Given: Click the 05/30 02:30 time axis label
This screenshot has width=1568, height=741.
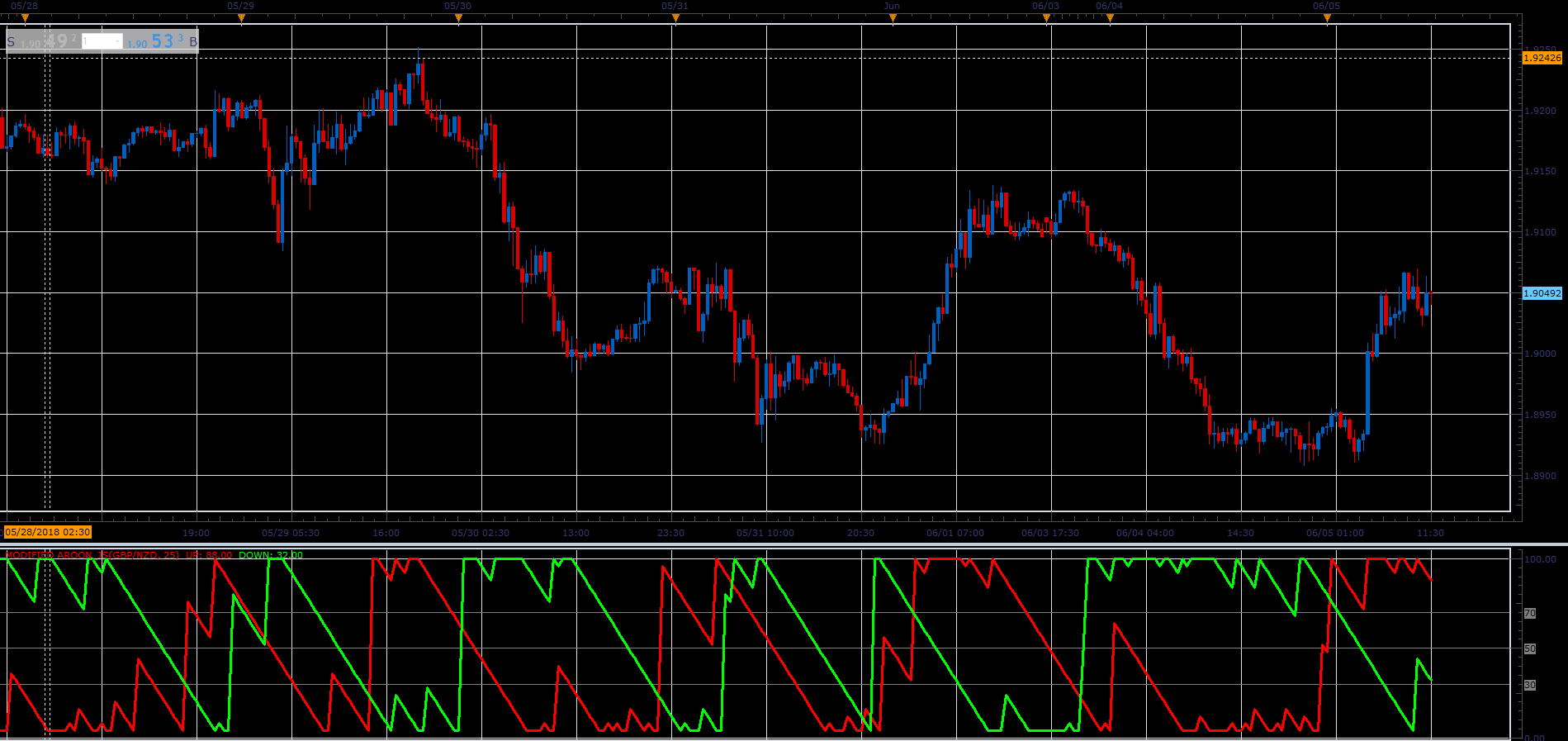Looking at the screenshot, I should click(x=481, y=533).
